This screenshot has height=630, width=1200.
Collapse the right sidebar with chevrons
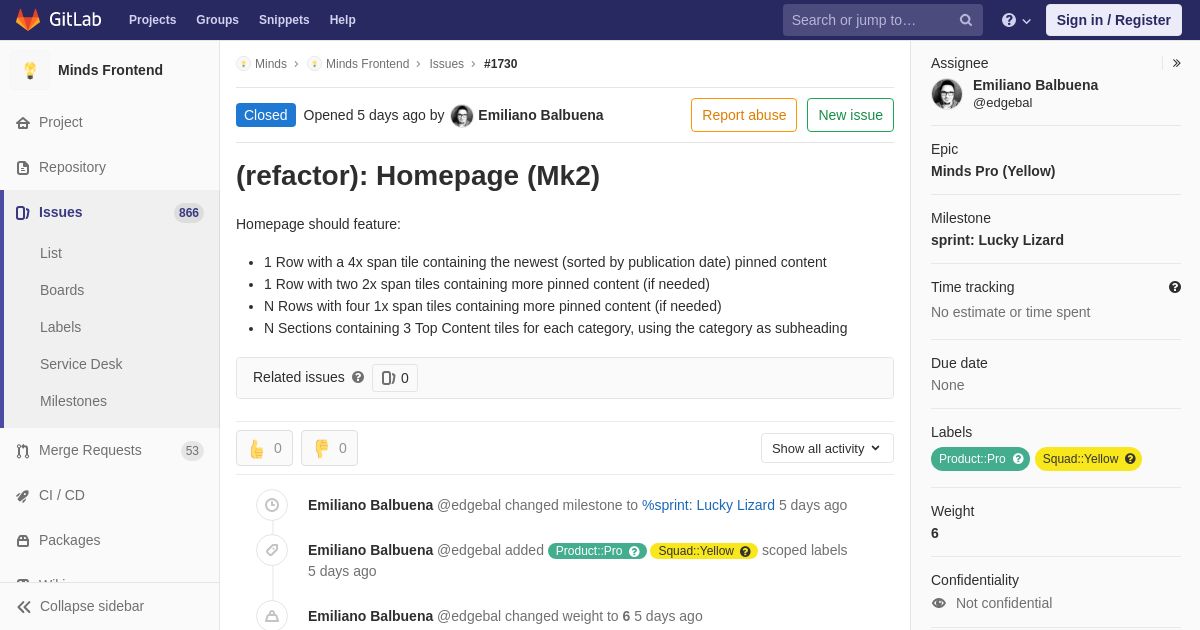click(1176, 63)
